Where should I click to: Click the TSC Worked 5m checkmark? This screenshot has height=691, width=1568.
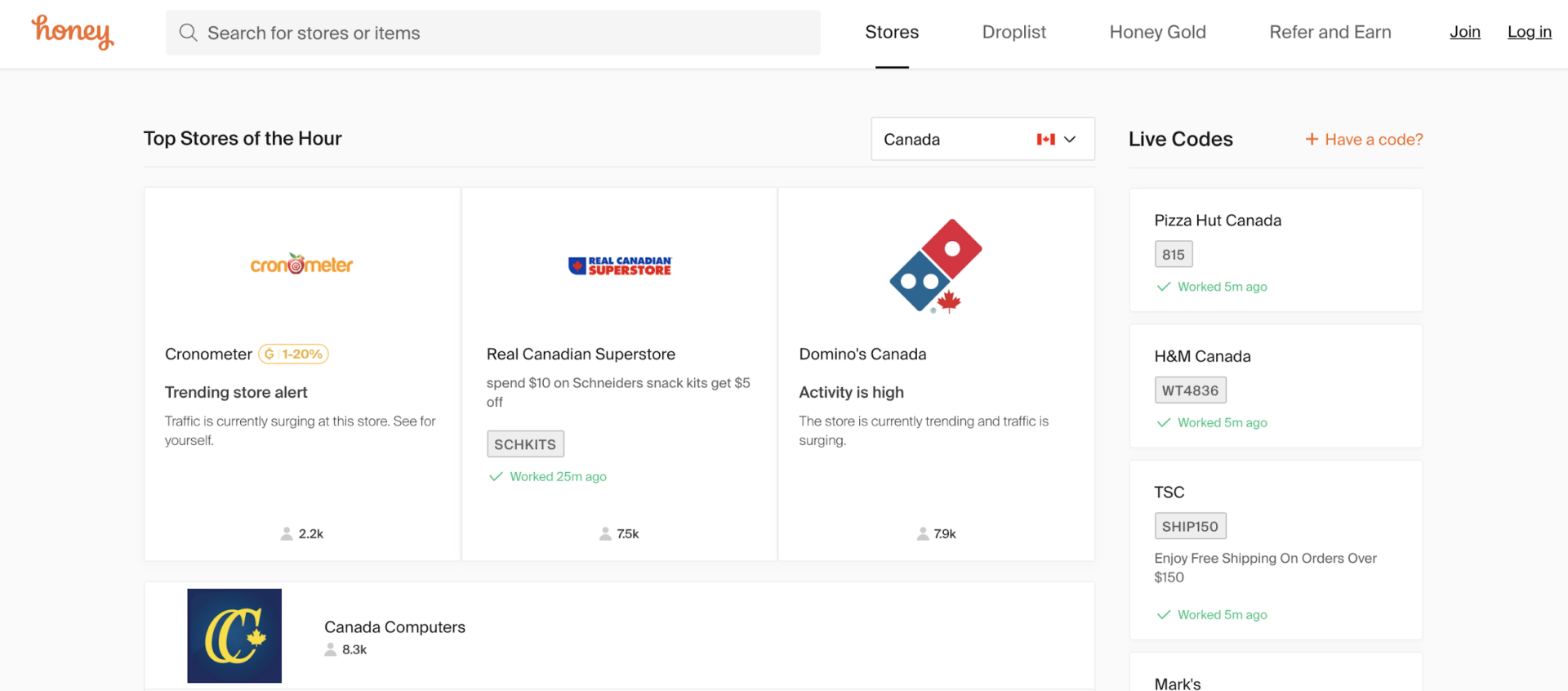pyautogui.click(x=1164, y=614)
